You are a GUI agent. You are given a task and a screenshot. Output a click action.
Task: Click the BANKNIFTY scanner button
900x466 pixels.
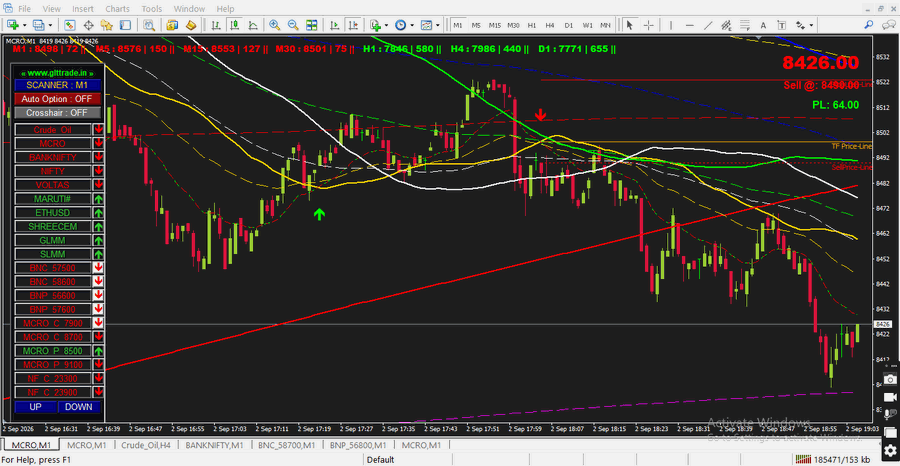point(53,157)
